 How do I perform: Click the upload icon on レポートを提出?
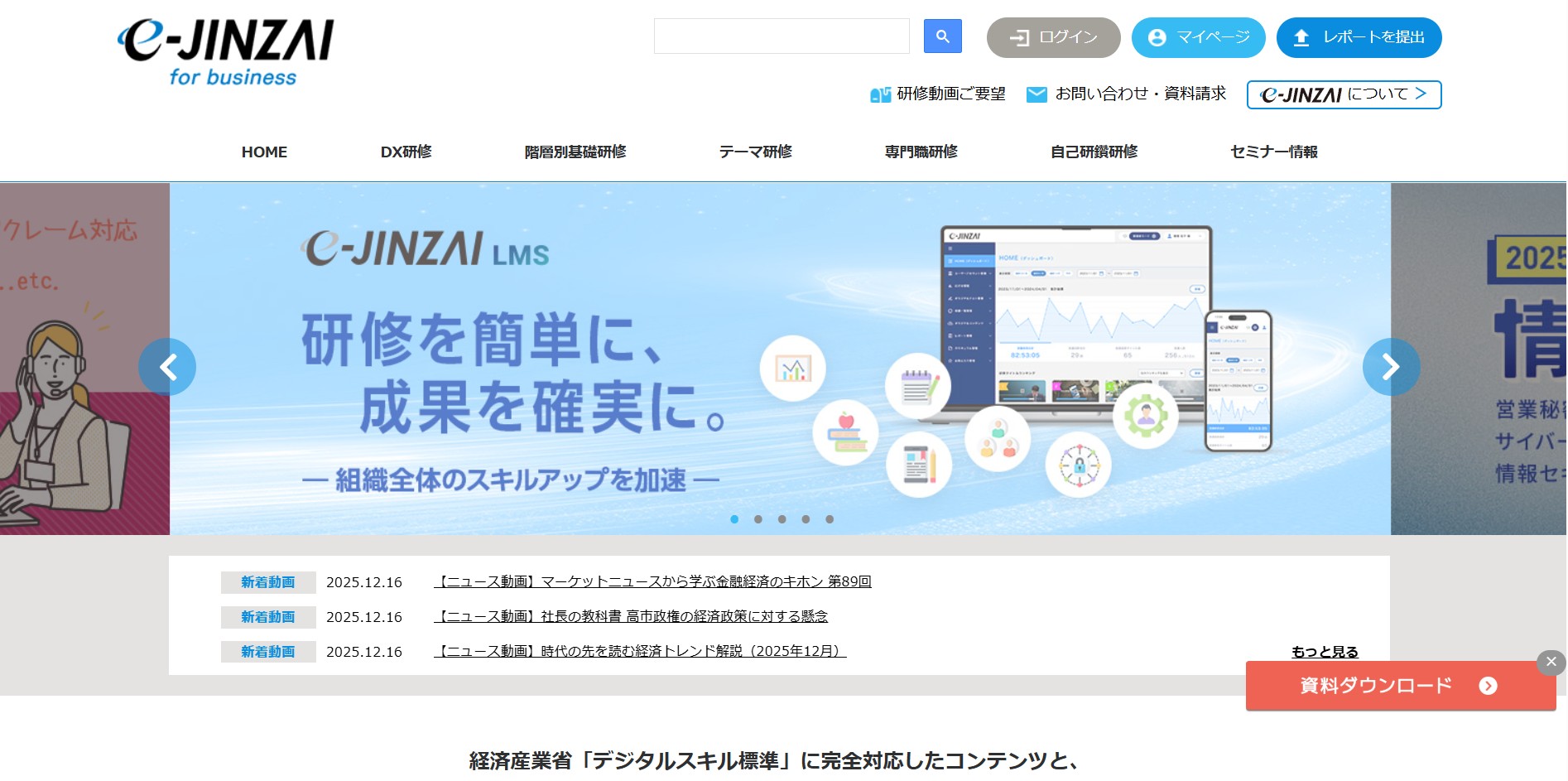(1303, 36)
